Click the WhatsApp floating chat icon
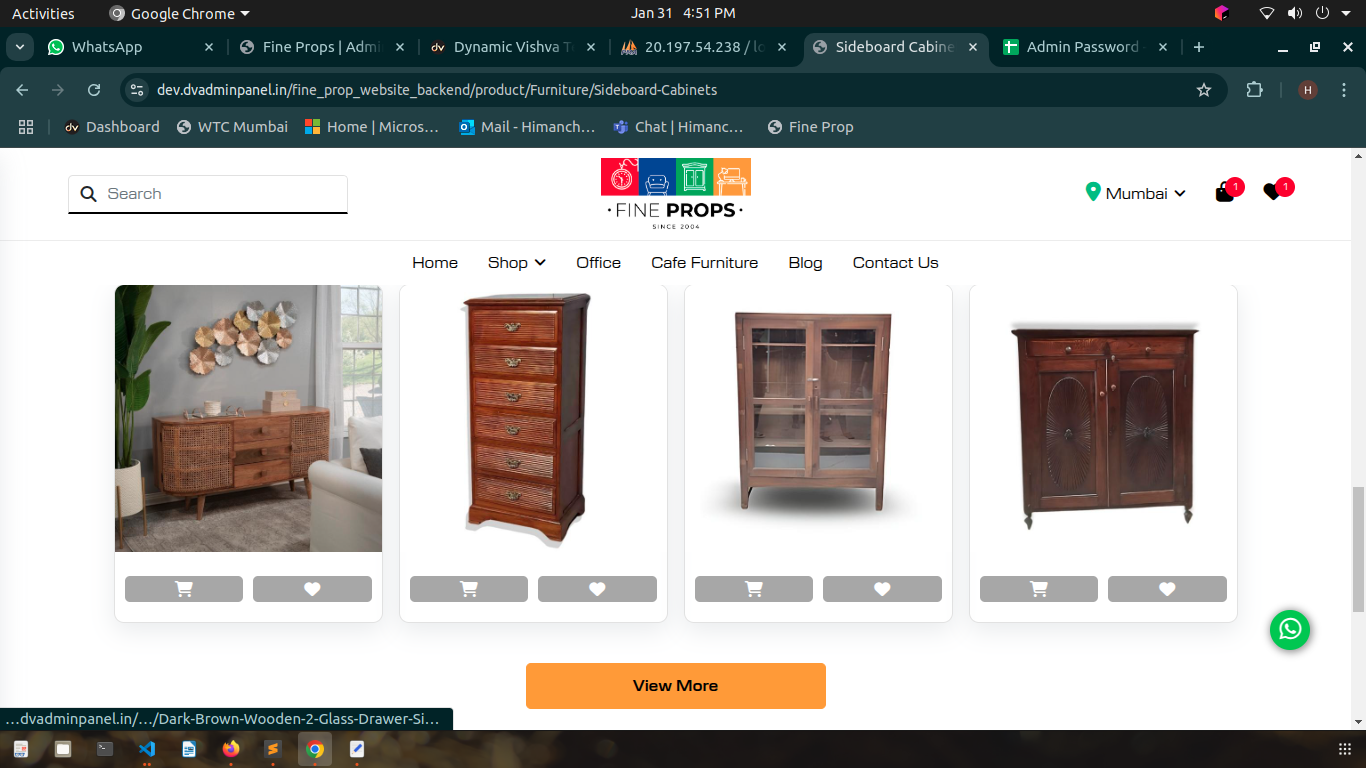1366x768 pixels. 1290,629
